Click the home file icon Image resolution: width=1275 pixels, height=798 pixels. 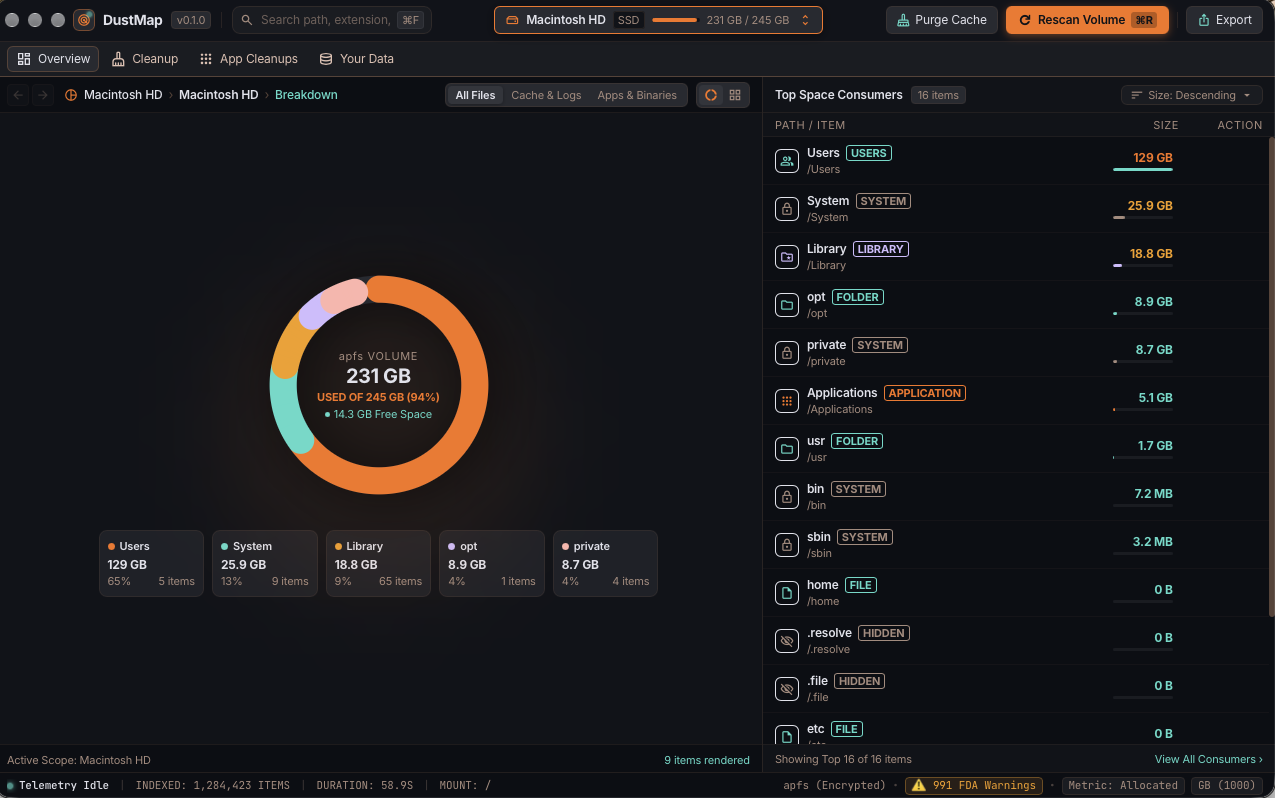tap(787, 593)
